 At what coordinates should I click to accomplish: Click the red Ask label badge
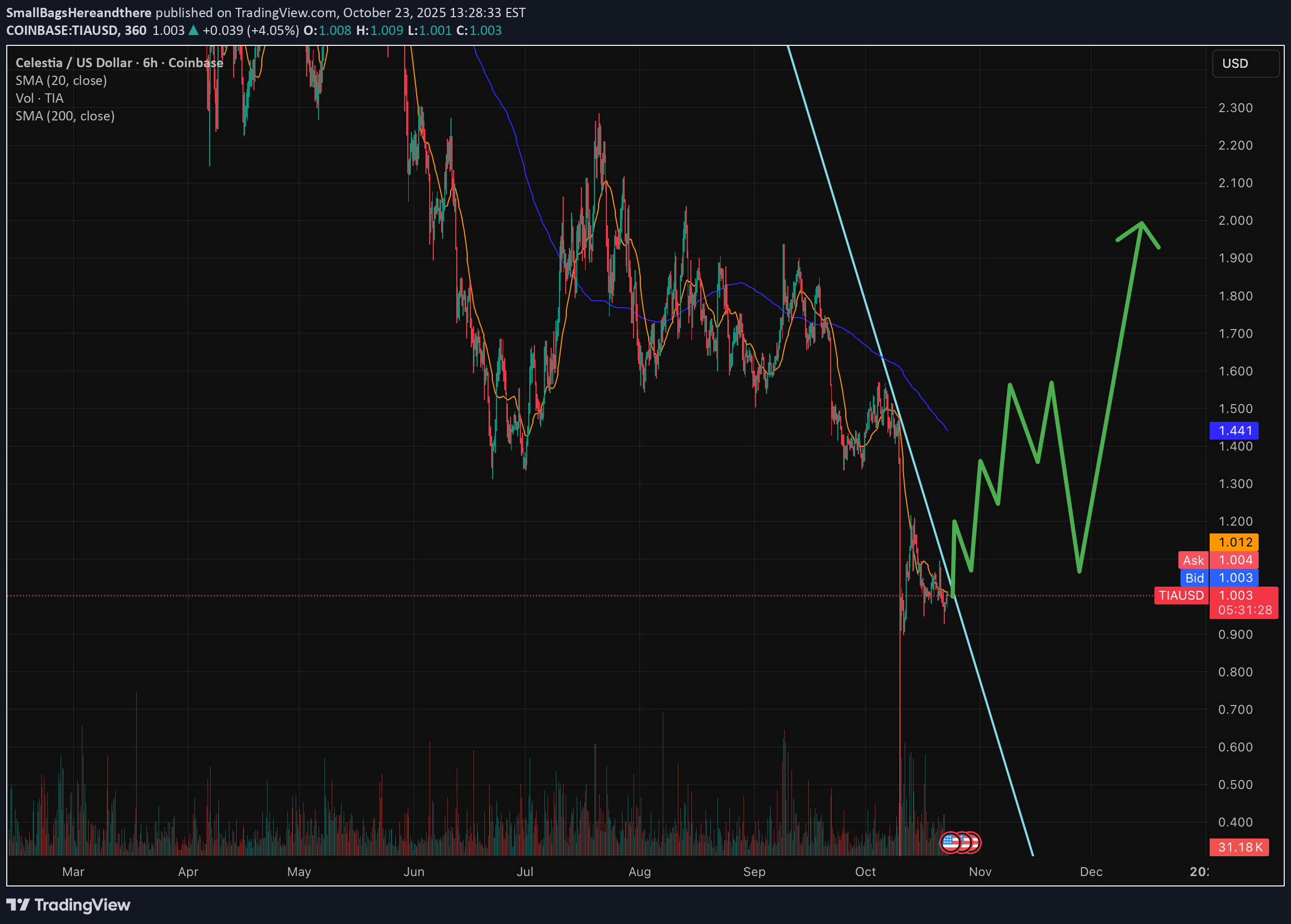pyautogui.click(x=1193, y=561)
